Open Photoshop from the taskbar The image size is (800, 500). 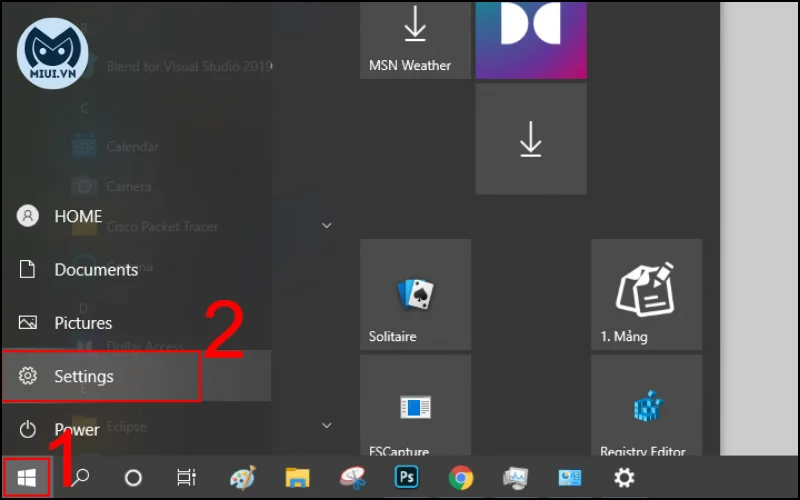click(407, 478)
